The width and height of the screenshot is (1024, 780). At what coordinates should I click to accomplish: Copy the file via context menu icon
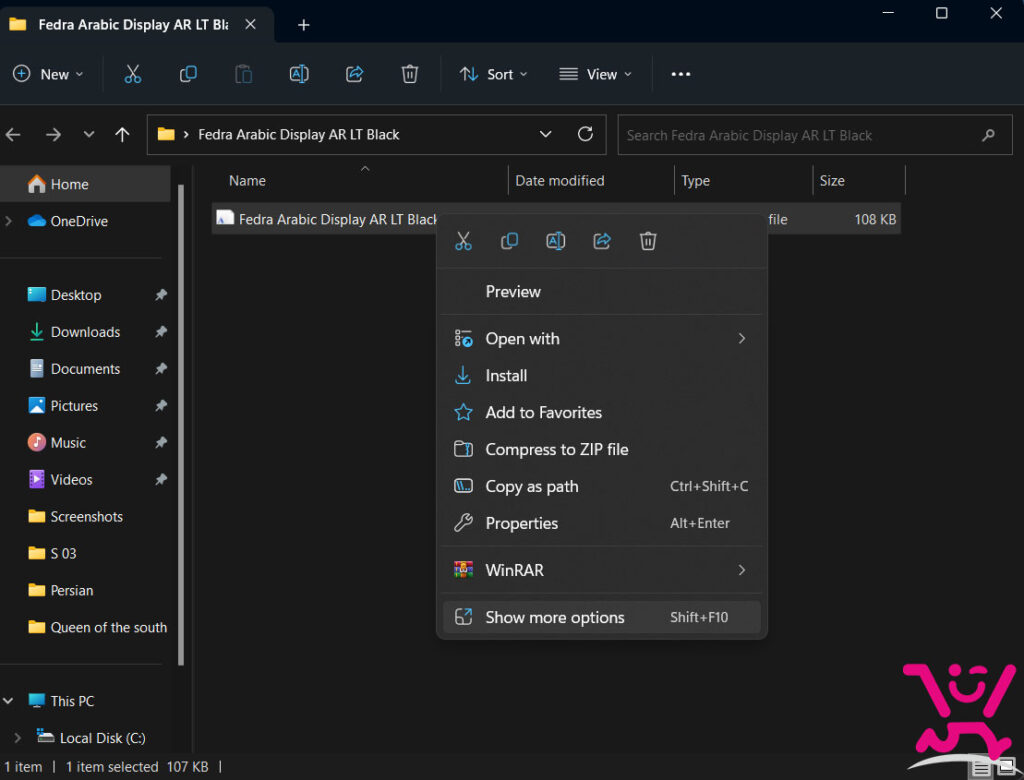pos(509,241)
